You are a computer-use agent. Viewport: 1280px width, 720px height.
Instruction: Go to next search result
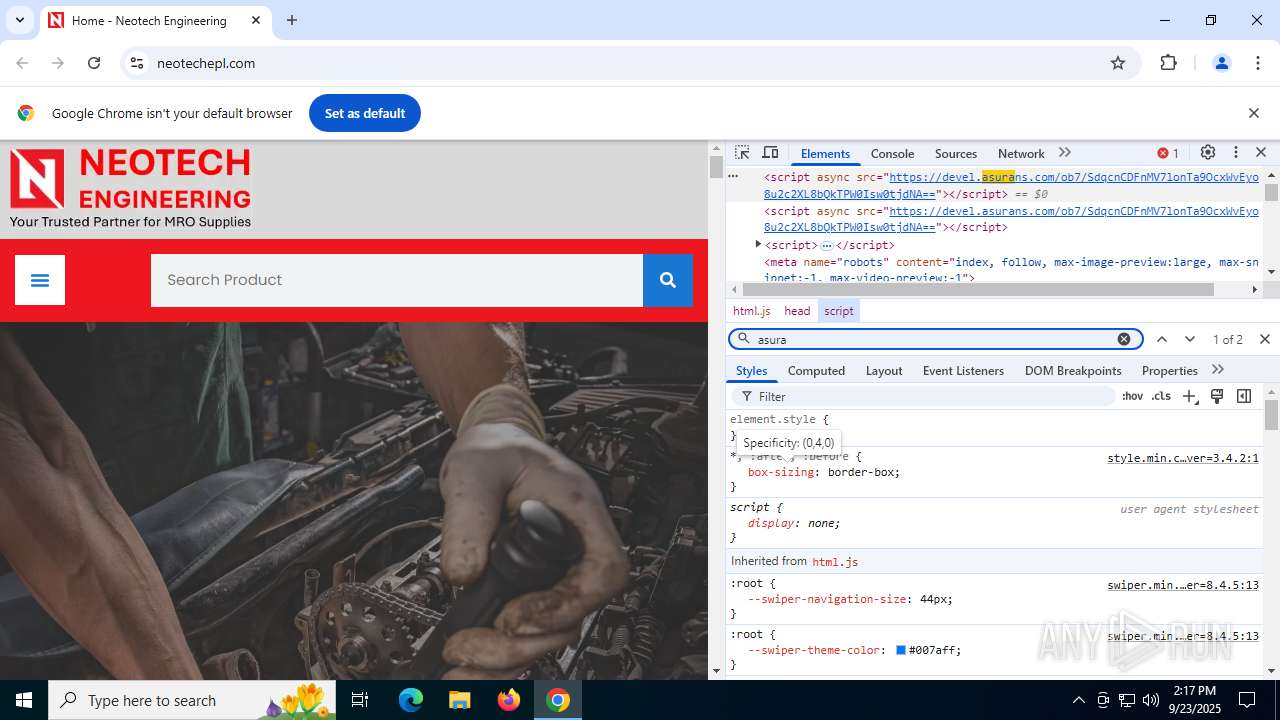pos(1190,339)
